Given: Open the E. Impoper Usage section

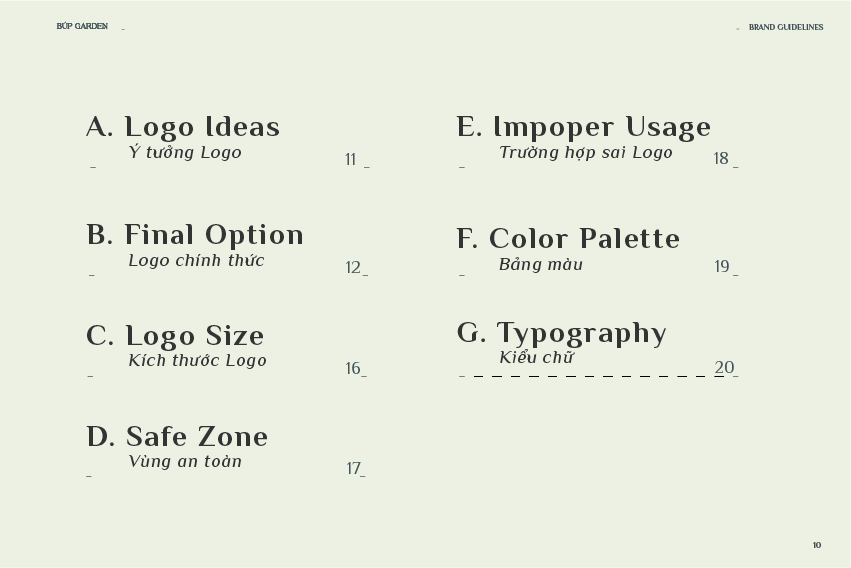Looking at the screenshot, I should [583, 127].
